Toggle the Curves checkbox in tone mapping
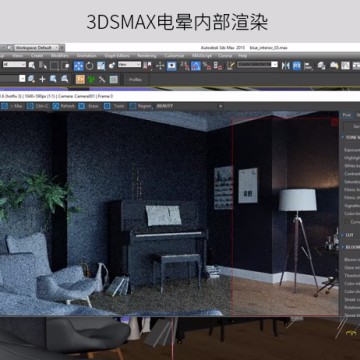 (347, 222)
